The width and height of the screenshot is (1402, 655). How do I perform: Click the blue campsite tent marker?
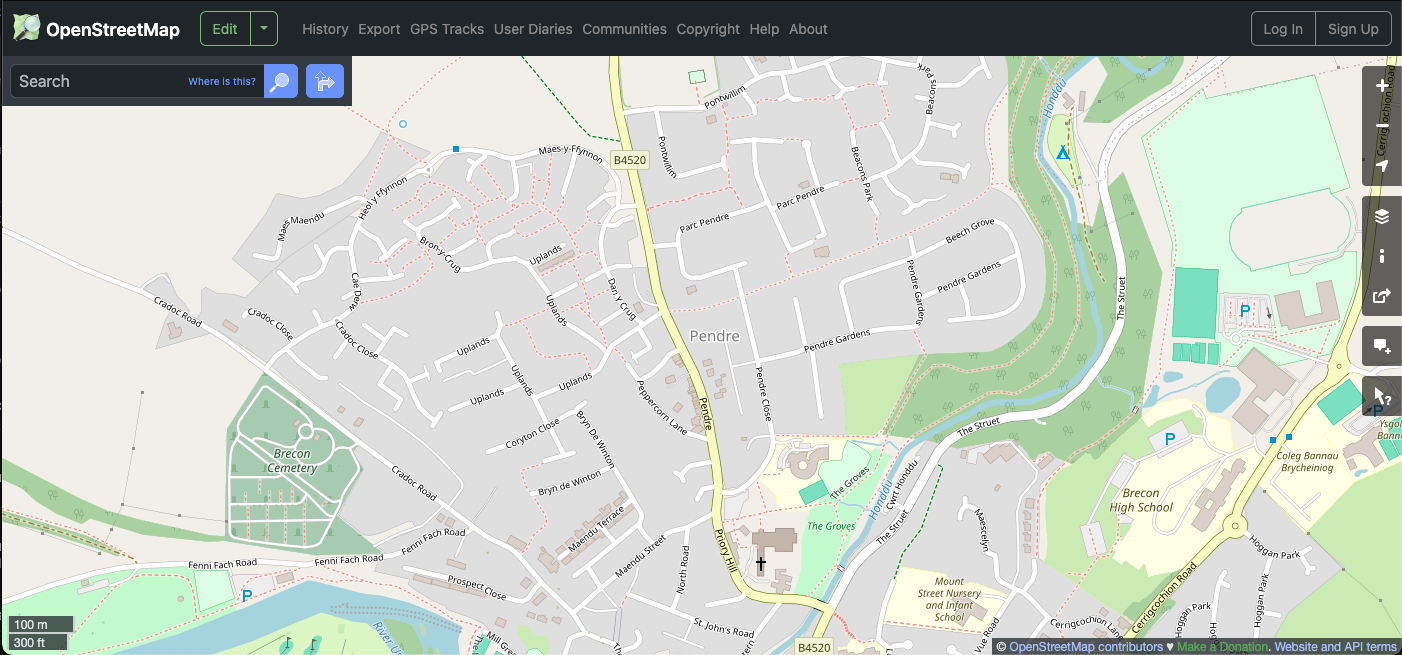1063,153
